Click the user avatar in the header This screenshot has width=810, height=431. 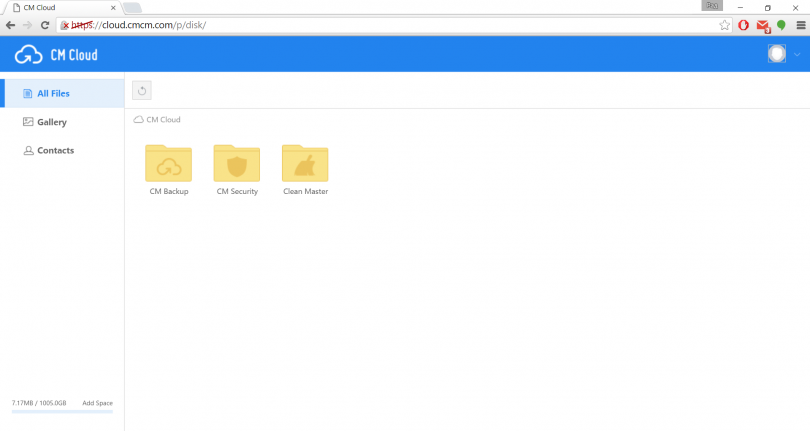tap(776, 54)
